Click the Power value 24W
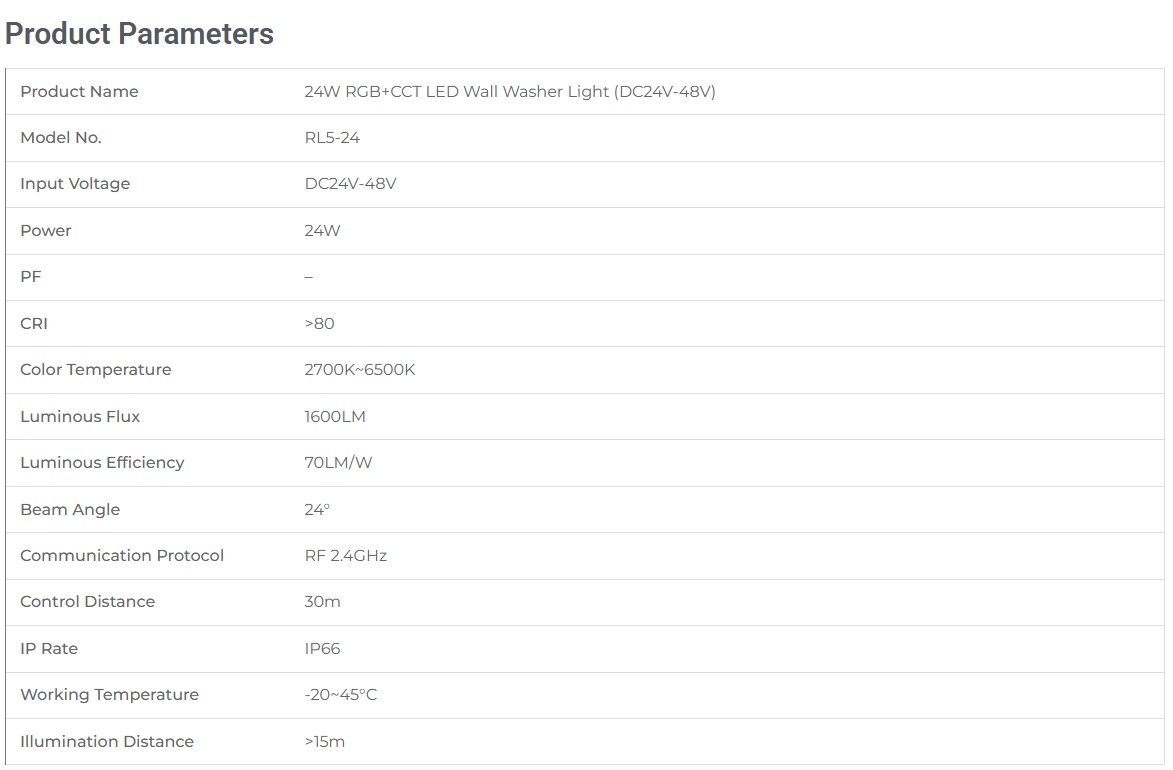Image resolution: width=1173 pixels, height=770 pixels. click(x=322, y=230)
